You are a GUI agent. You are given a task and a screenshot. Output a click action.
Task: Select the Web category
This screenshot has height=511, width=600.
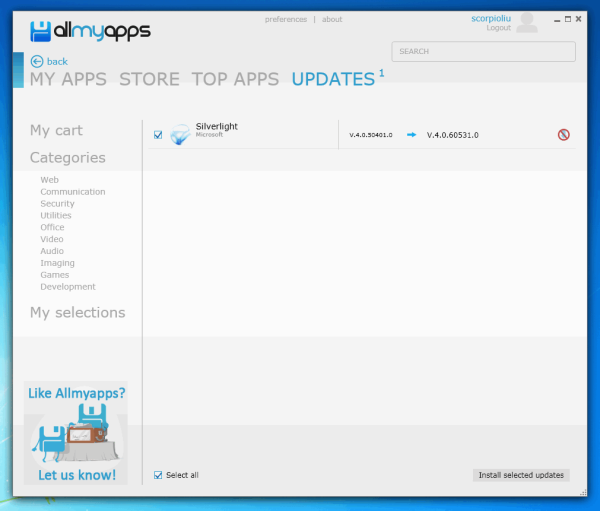click(49, 180)
